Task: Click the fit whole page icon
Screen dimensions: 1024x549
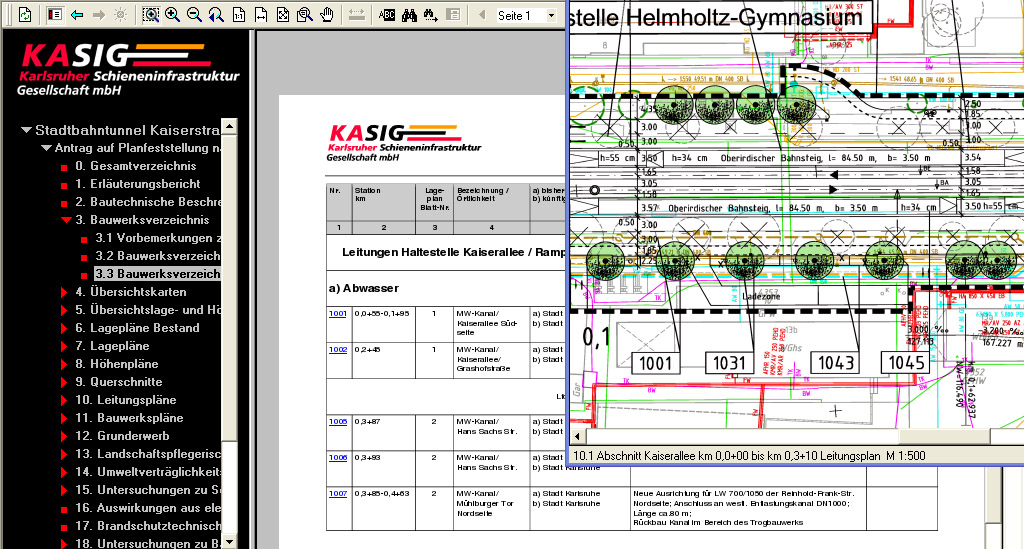Action: click(283, 14)
